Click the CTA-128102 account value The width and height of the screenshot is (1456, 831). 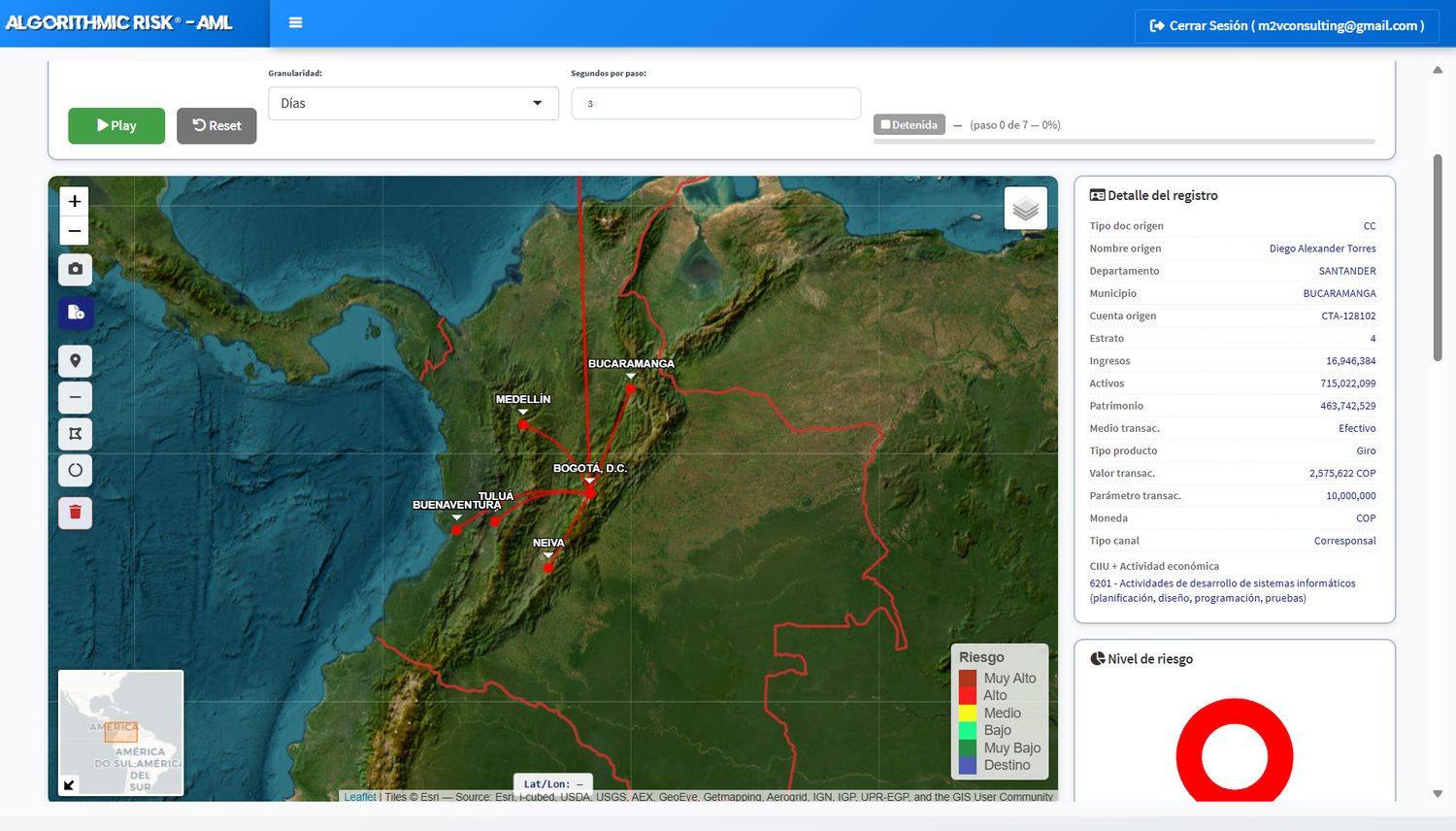coord(1348,316)
